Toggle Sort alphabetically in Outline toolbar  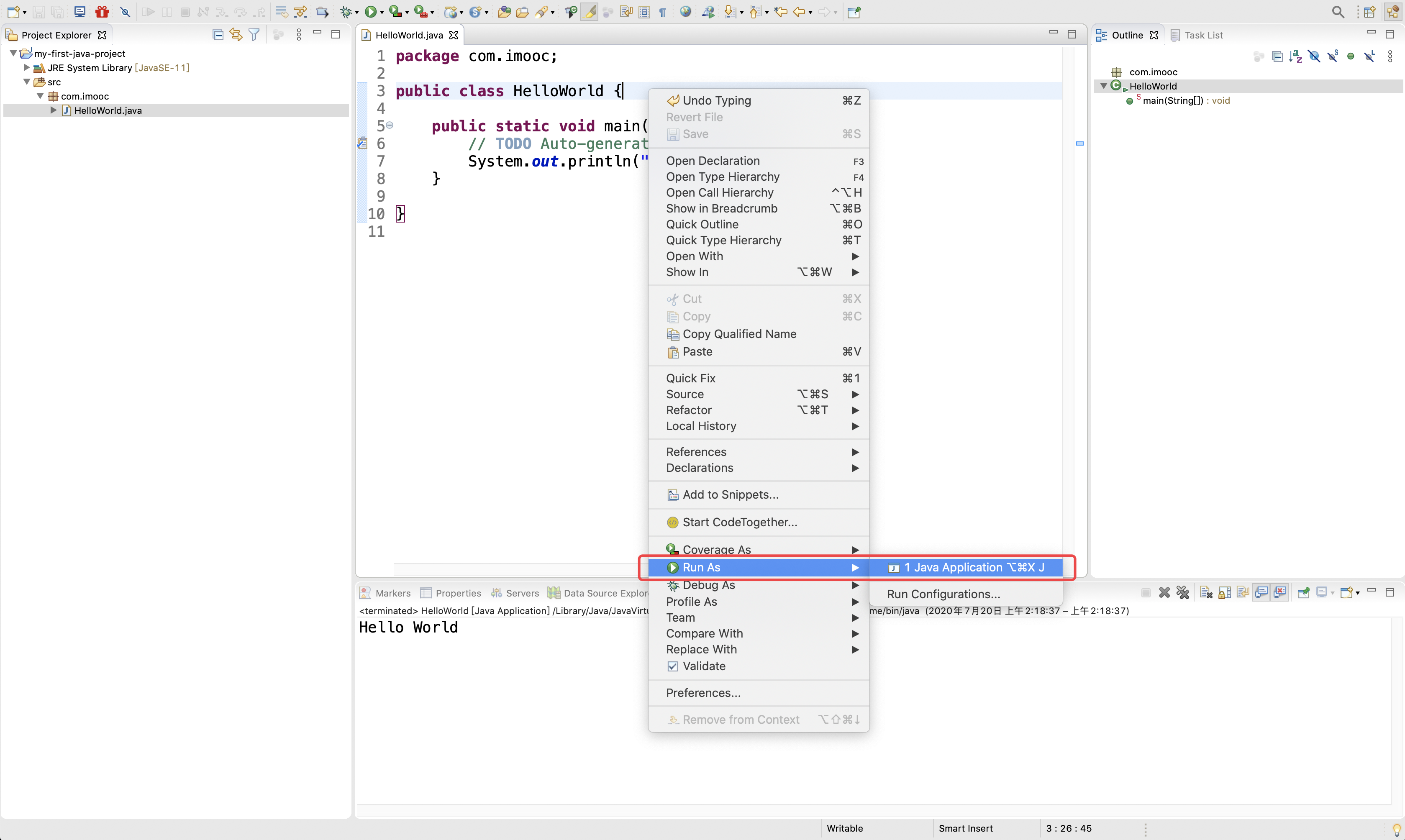pos(1295,56)
